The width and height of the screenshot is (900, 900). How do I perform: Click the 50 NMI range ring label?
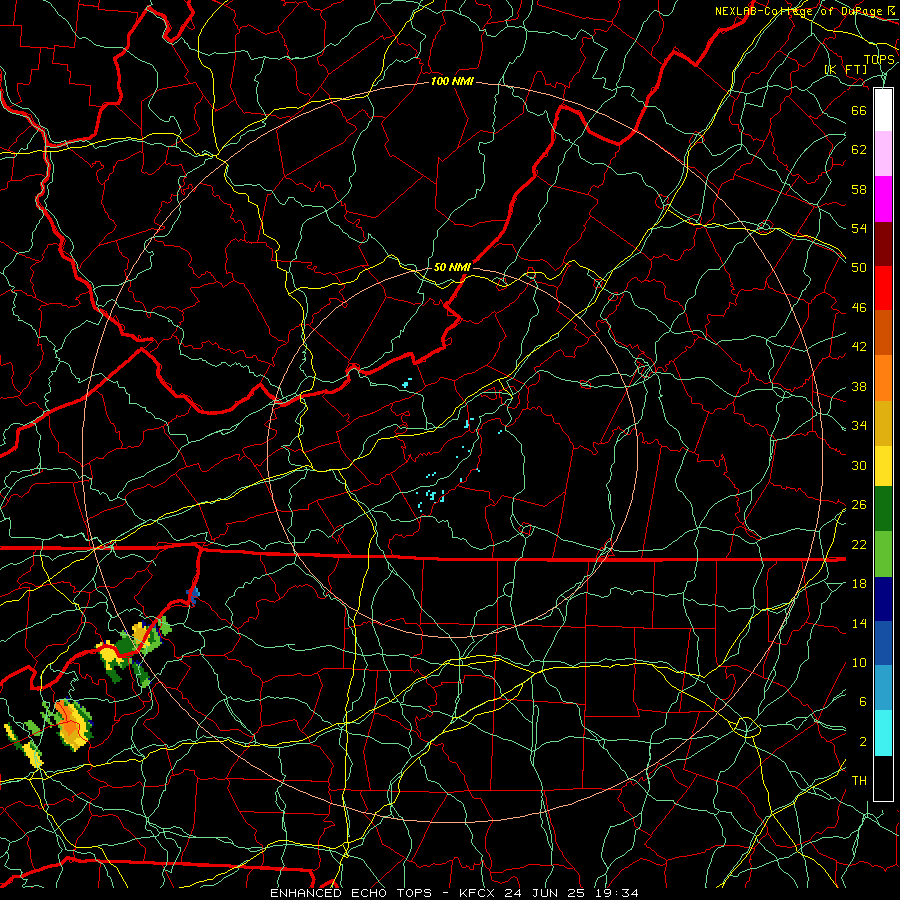[452, 267]
